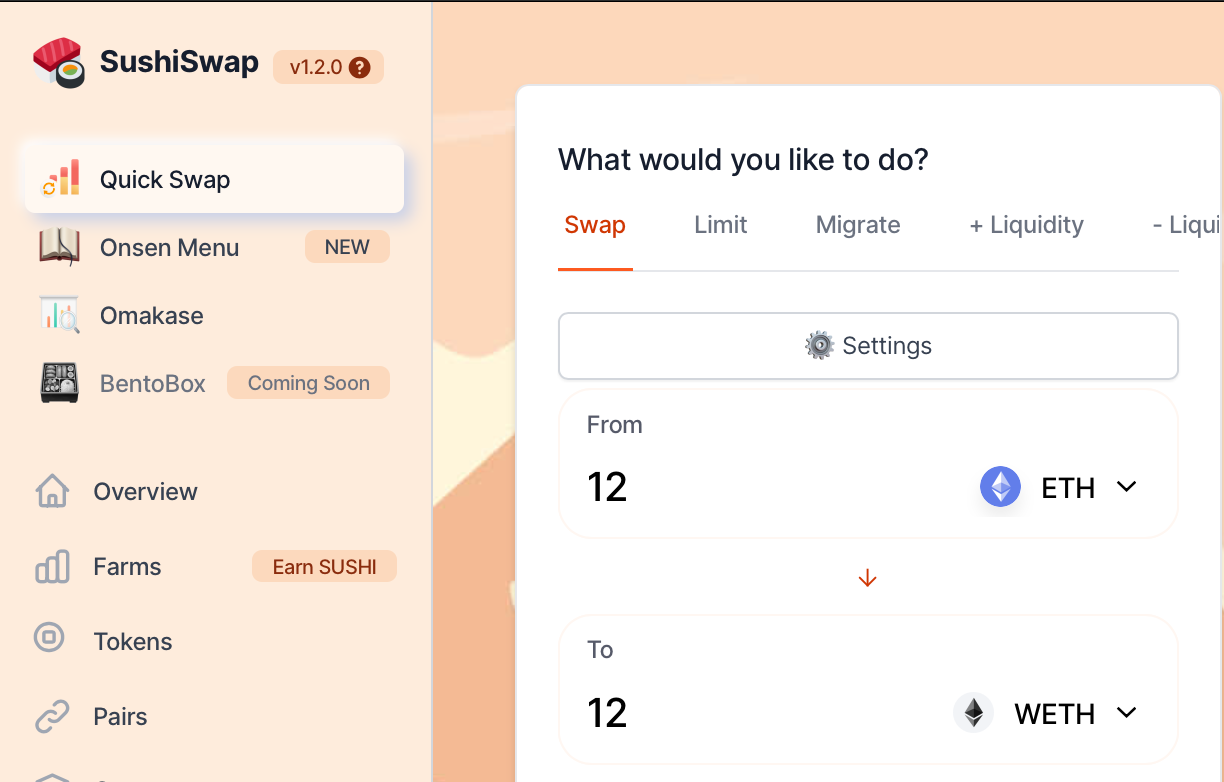
Task: Click the swap direction down arrow
Action: [x=868, y=578]
